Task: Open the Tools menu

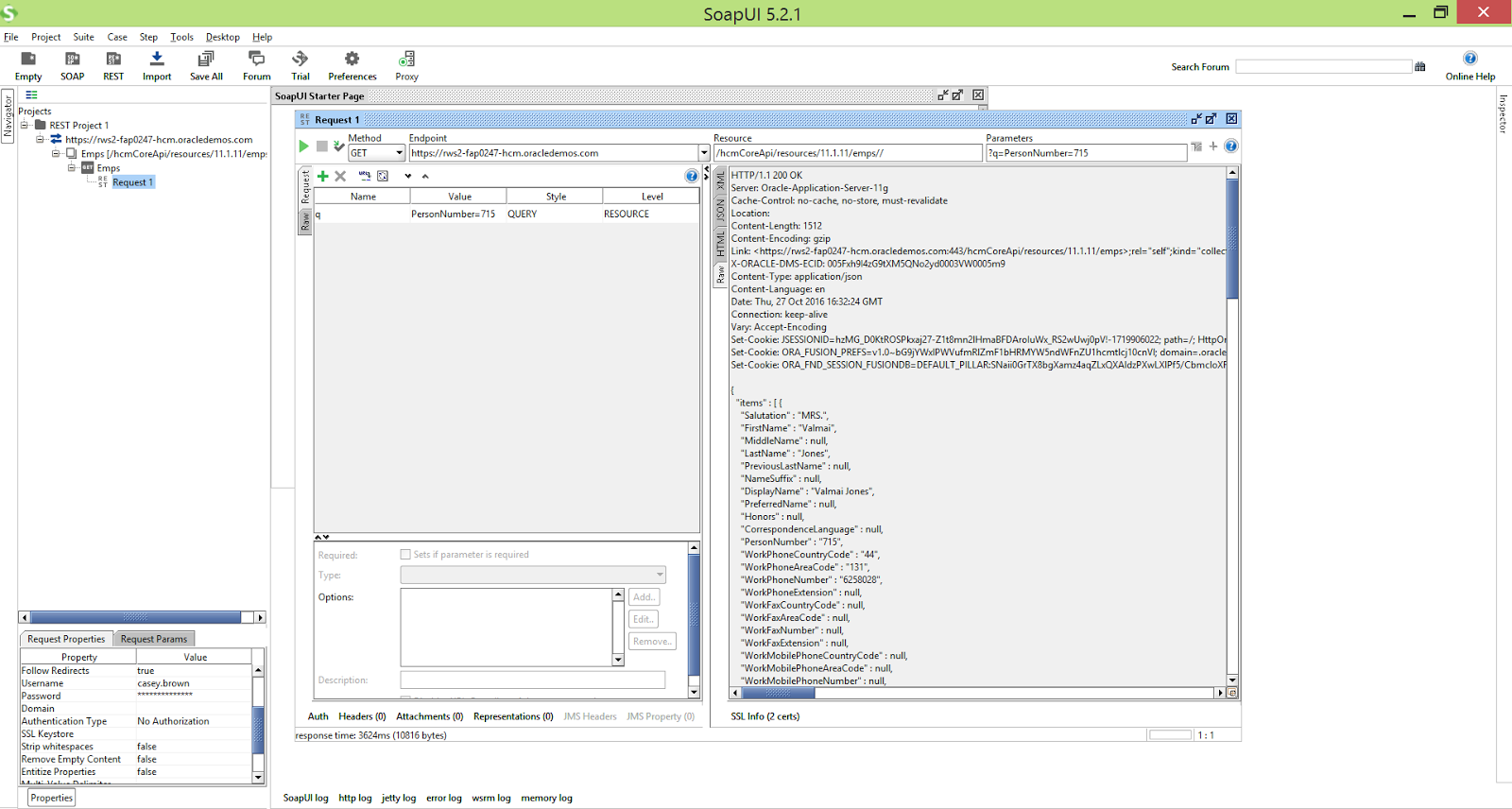Action: point(181,37)
